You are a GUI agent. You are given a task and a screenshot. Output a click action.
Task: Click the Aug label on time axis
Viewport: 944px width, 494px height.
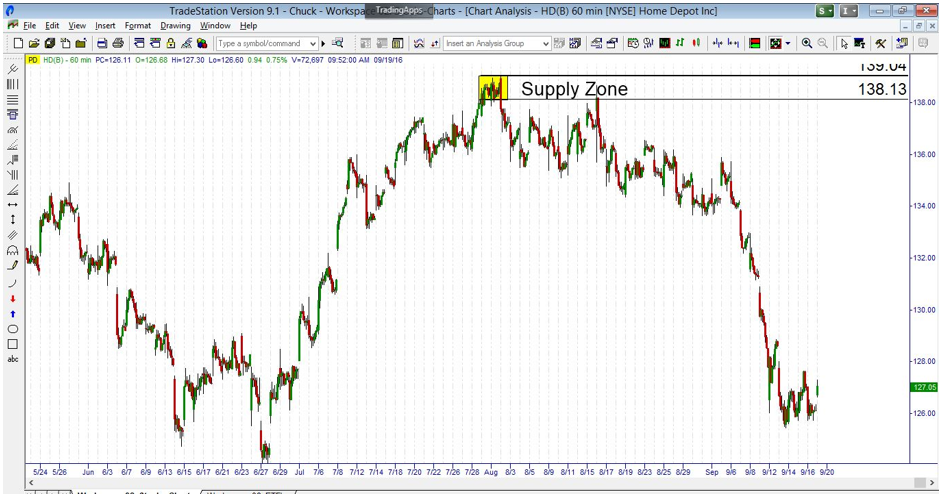click(491, 472)
